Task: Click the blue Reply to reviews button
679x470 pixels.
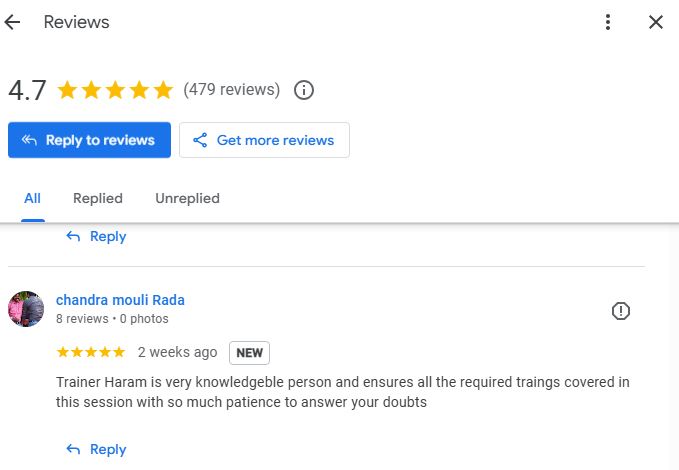Action: tap(89, 140)
